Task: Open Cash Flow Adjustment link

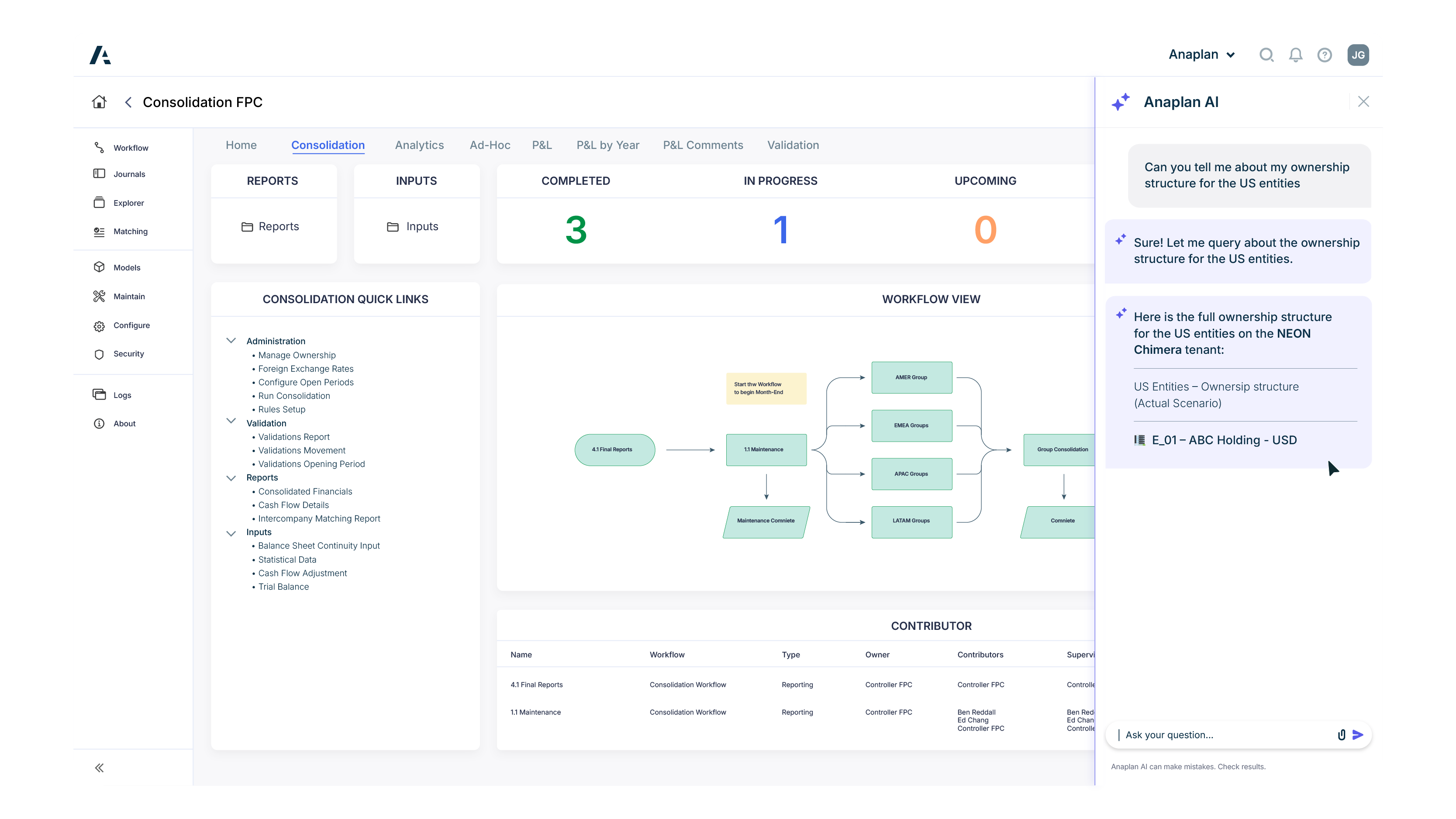Action: tap(302, 573)
